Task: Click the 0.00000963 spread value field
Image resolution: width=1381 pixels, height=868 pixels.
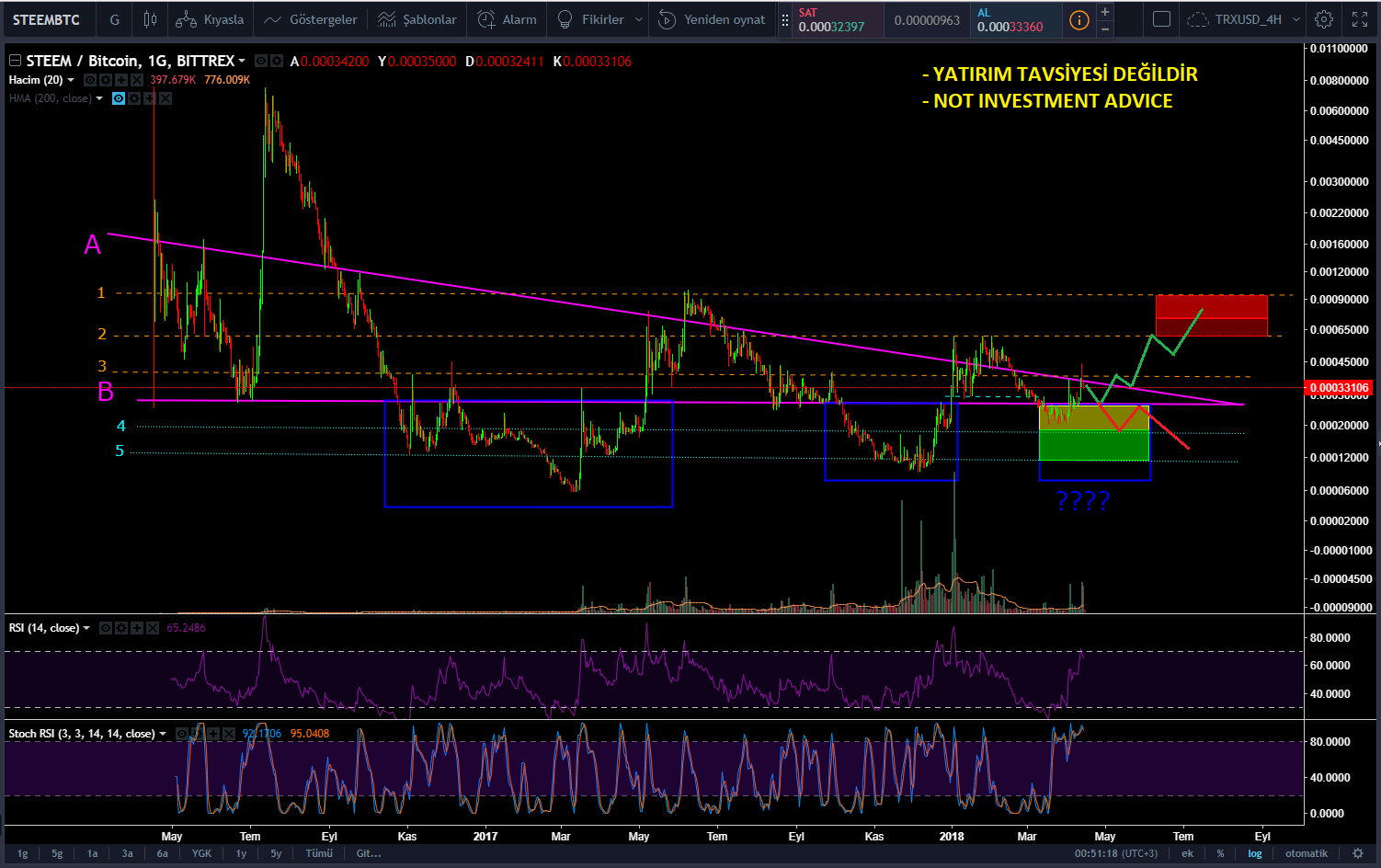Action: (x=927, y=20)
